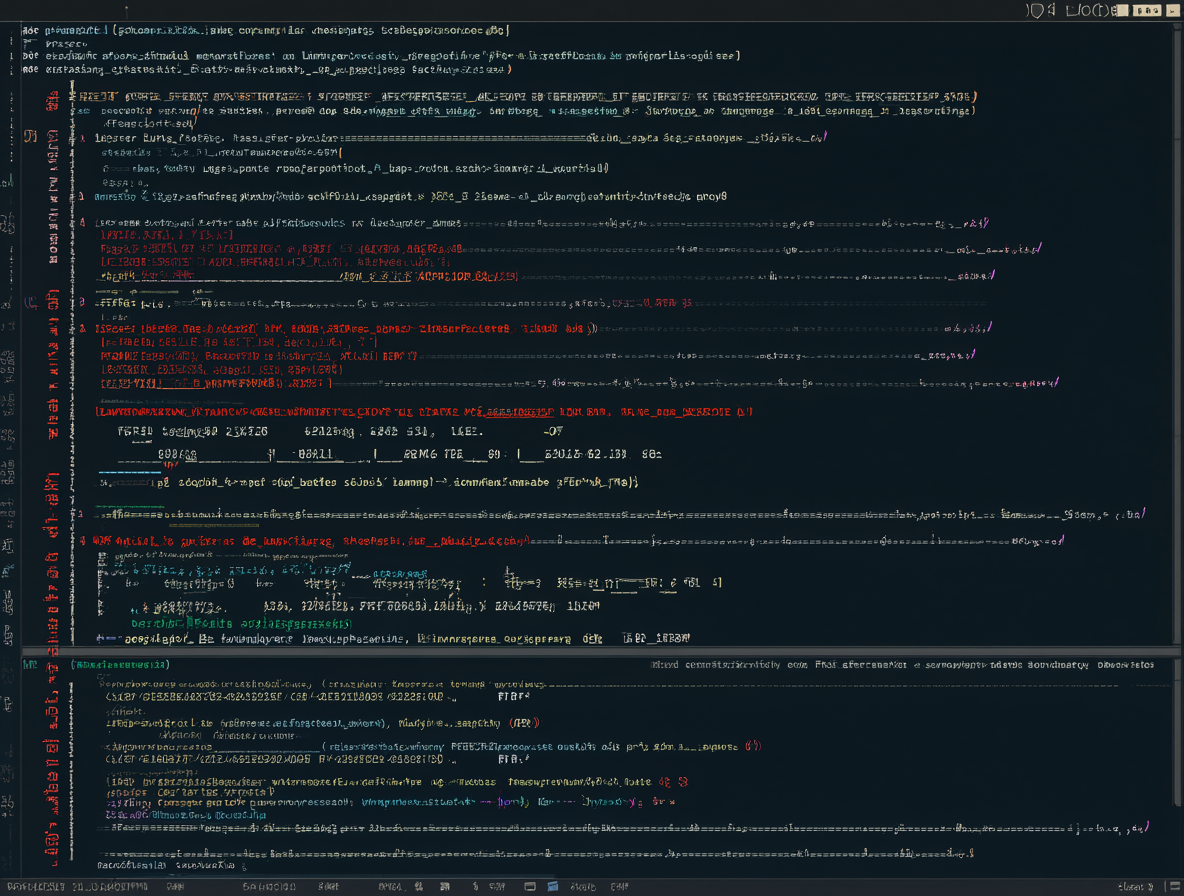Collapse the first red-numbered fold marker

tap(82, 138)
